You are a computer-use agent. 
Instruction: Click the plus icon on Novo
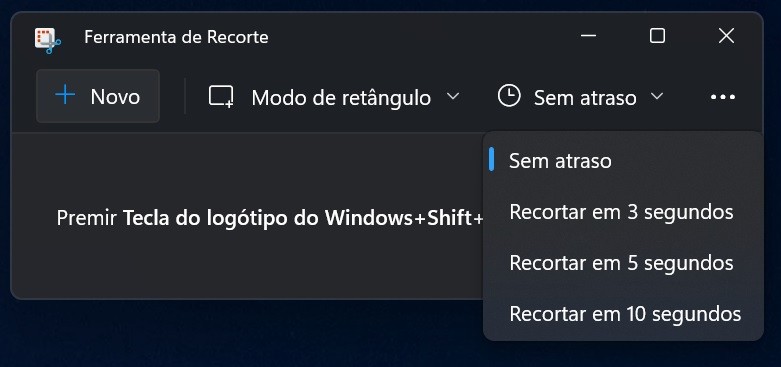[x=65, y=95]
